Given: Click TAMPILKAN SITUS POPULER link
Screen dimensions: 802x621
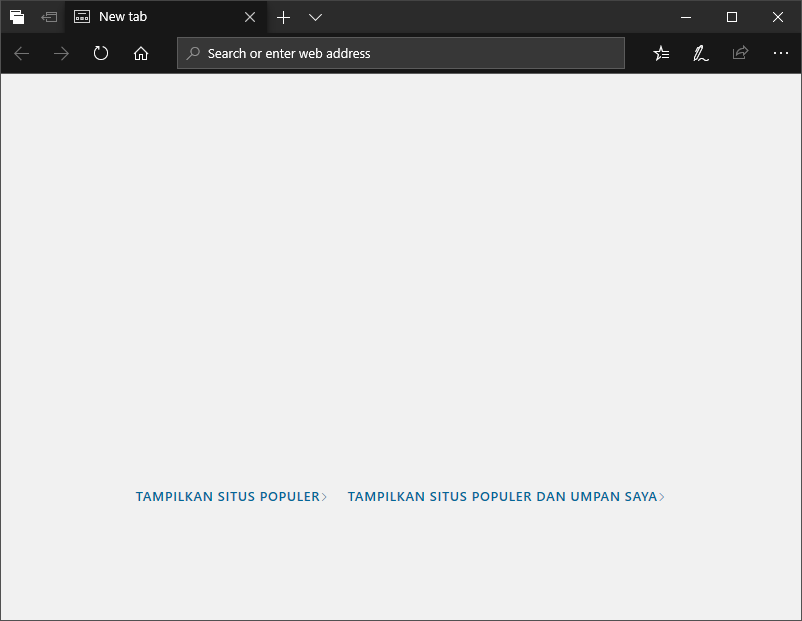Looking at the screenshot, I should click(x=231, y=496).
